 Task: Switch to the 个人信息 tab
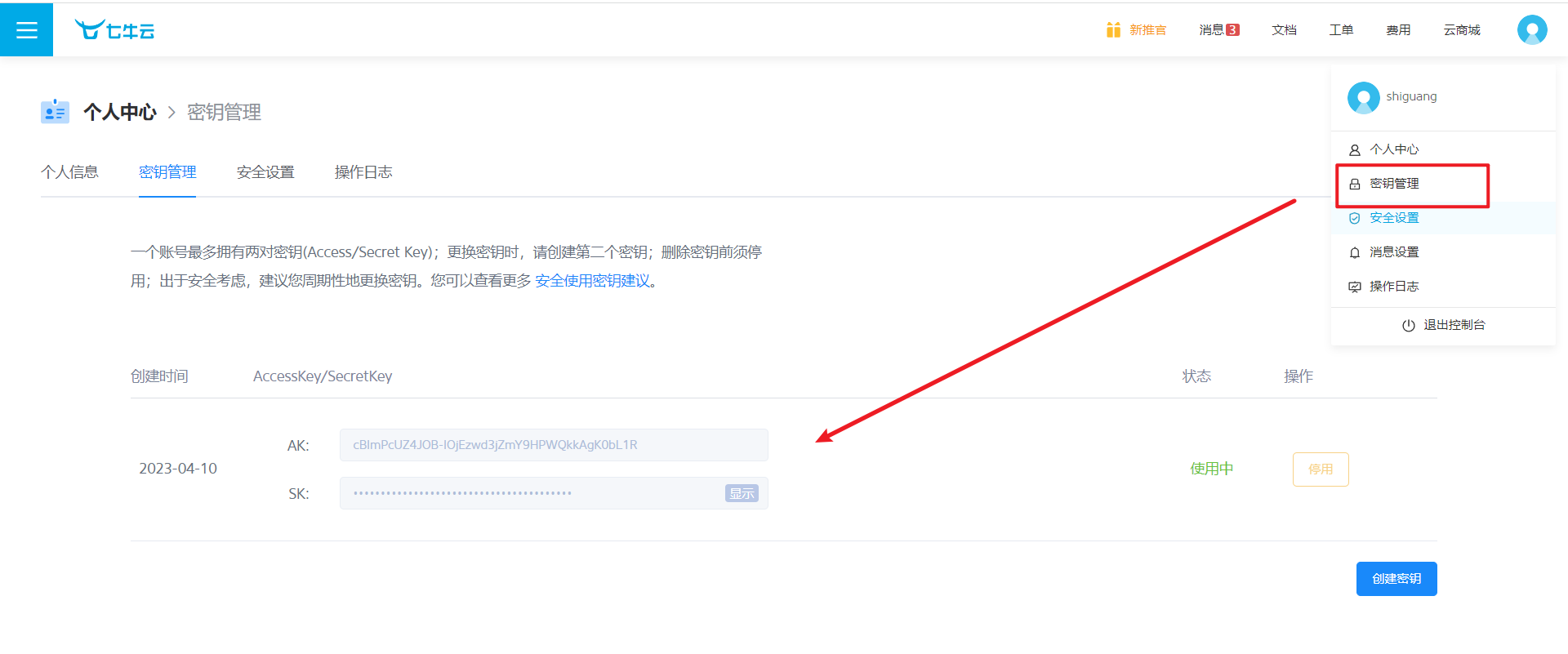69,172
